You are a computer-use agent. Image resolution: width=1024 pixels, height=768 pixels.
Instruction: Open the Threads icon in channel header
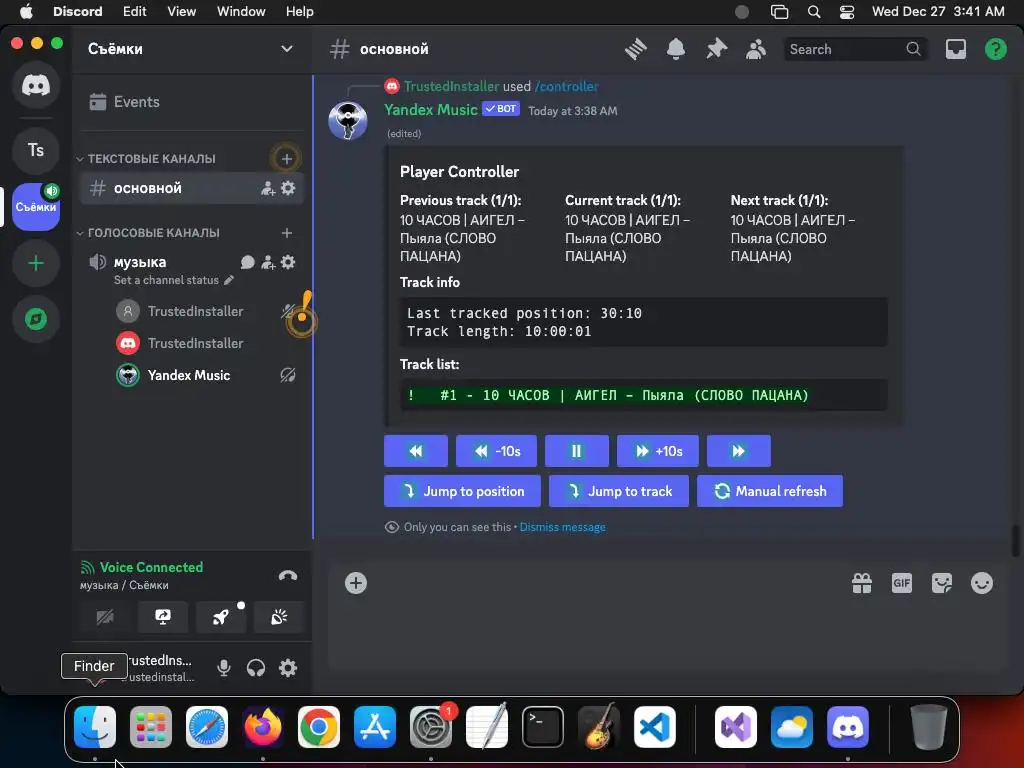tap(635, 49)
